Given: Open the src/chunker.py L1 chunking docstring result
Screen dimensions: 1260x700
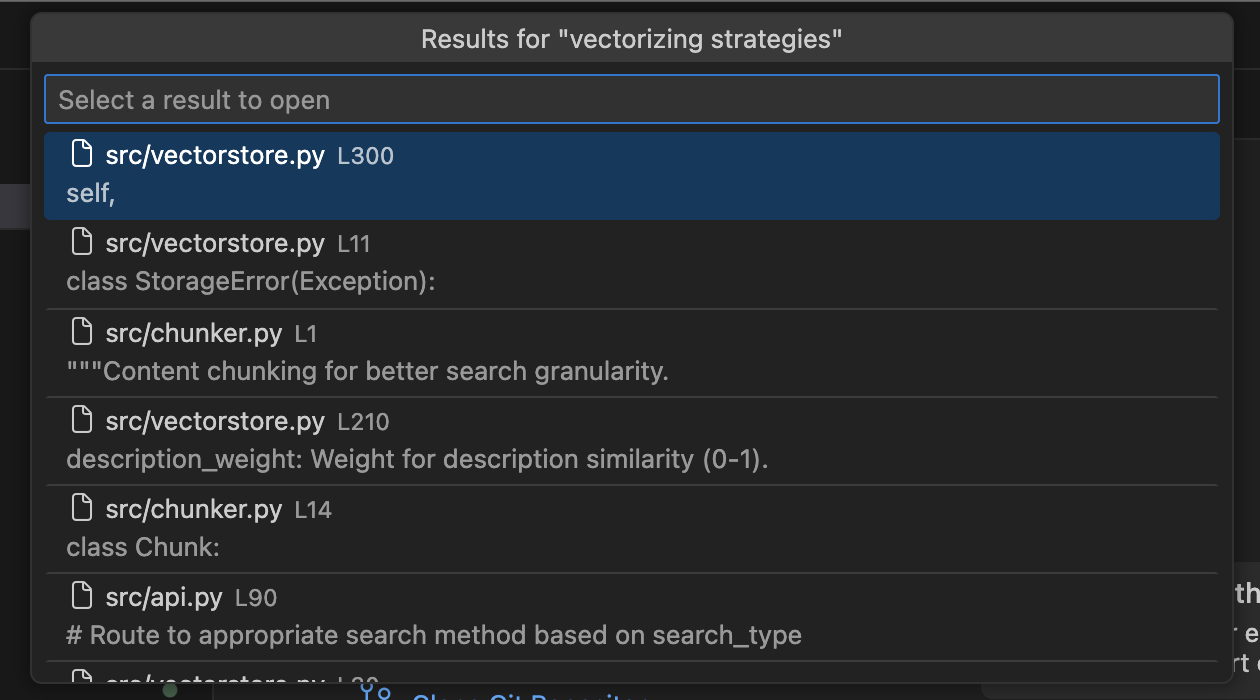Looking at the screenshot, I should 630,350.
